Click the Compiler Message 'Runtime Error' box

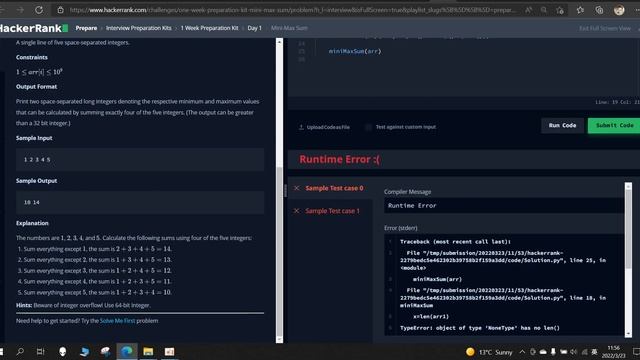point(504,206)
